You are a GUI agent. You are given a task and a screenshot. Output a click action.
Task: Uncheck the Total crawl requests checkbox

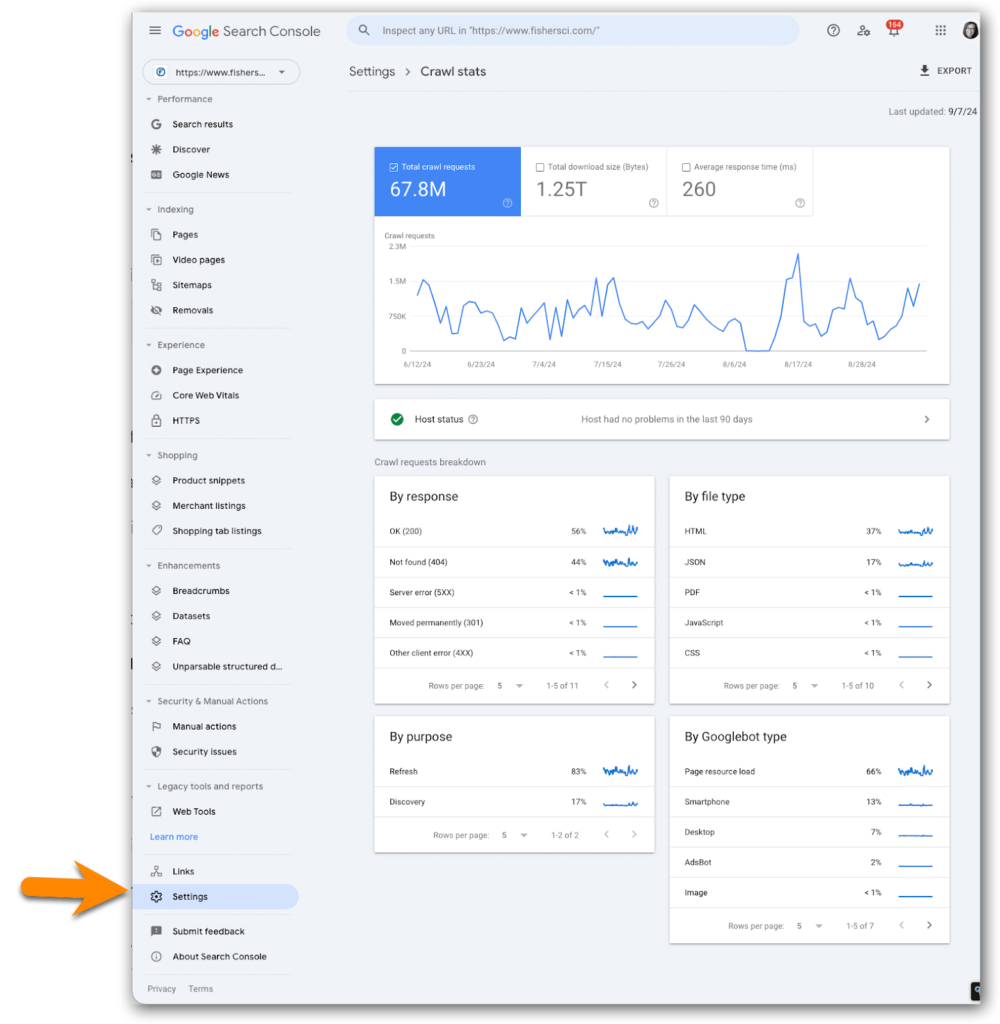[393, 167]
